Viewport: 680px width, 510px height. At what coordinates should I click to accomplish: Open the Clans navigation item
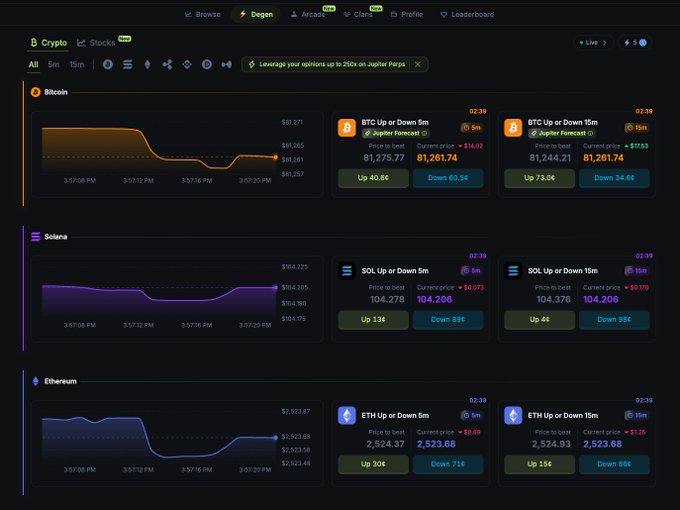pos(358,14)
